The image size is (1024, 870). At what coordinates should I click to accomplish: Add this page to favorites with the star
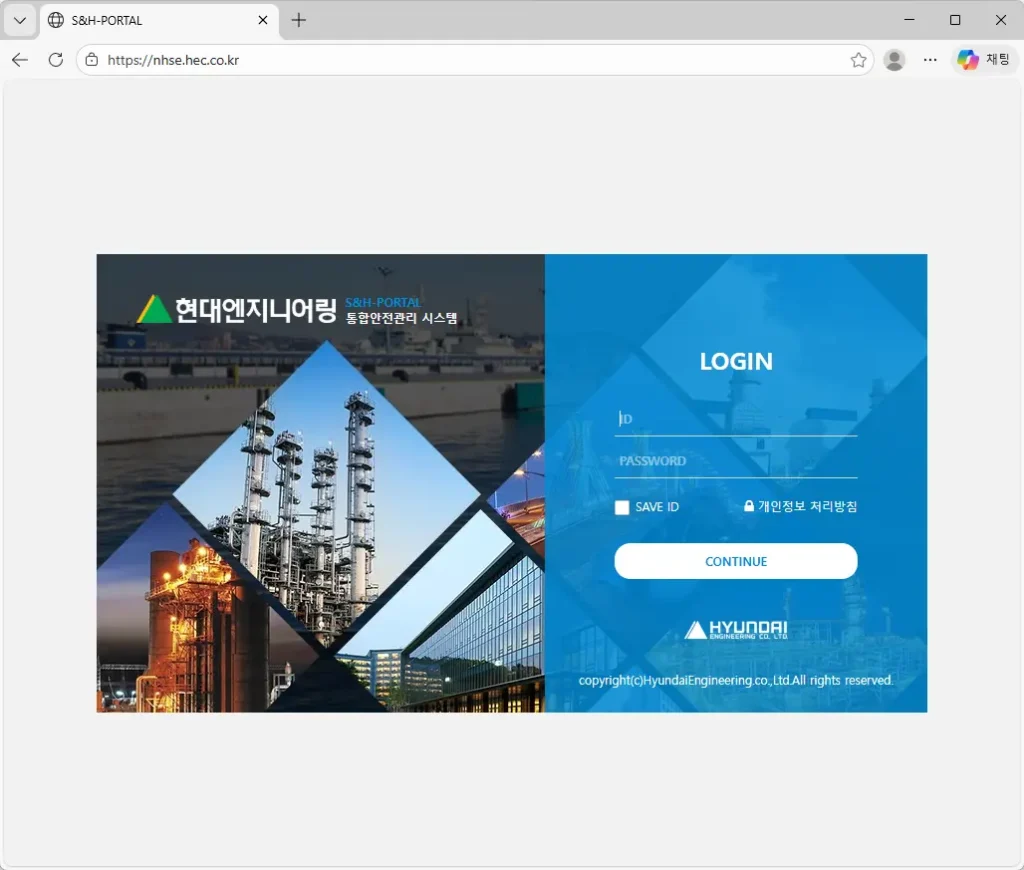tap(858, 60)
